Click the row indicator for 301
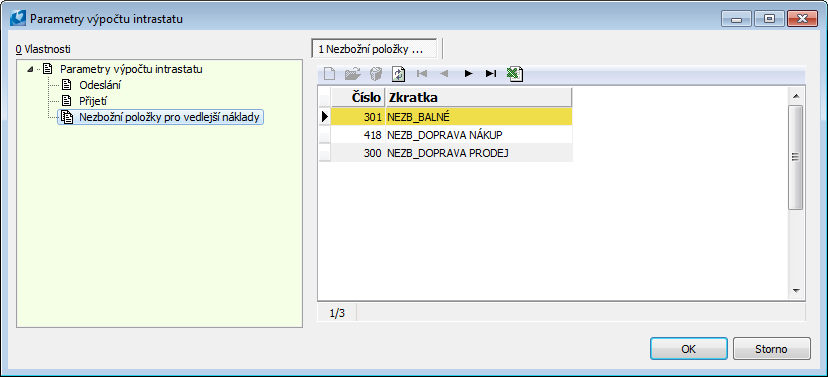828x377 pixels. point(324,117)
